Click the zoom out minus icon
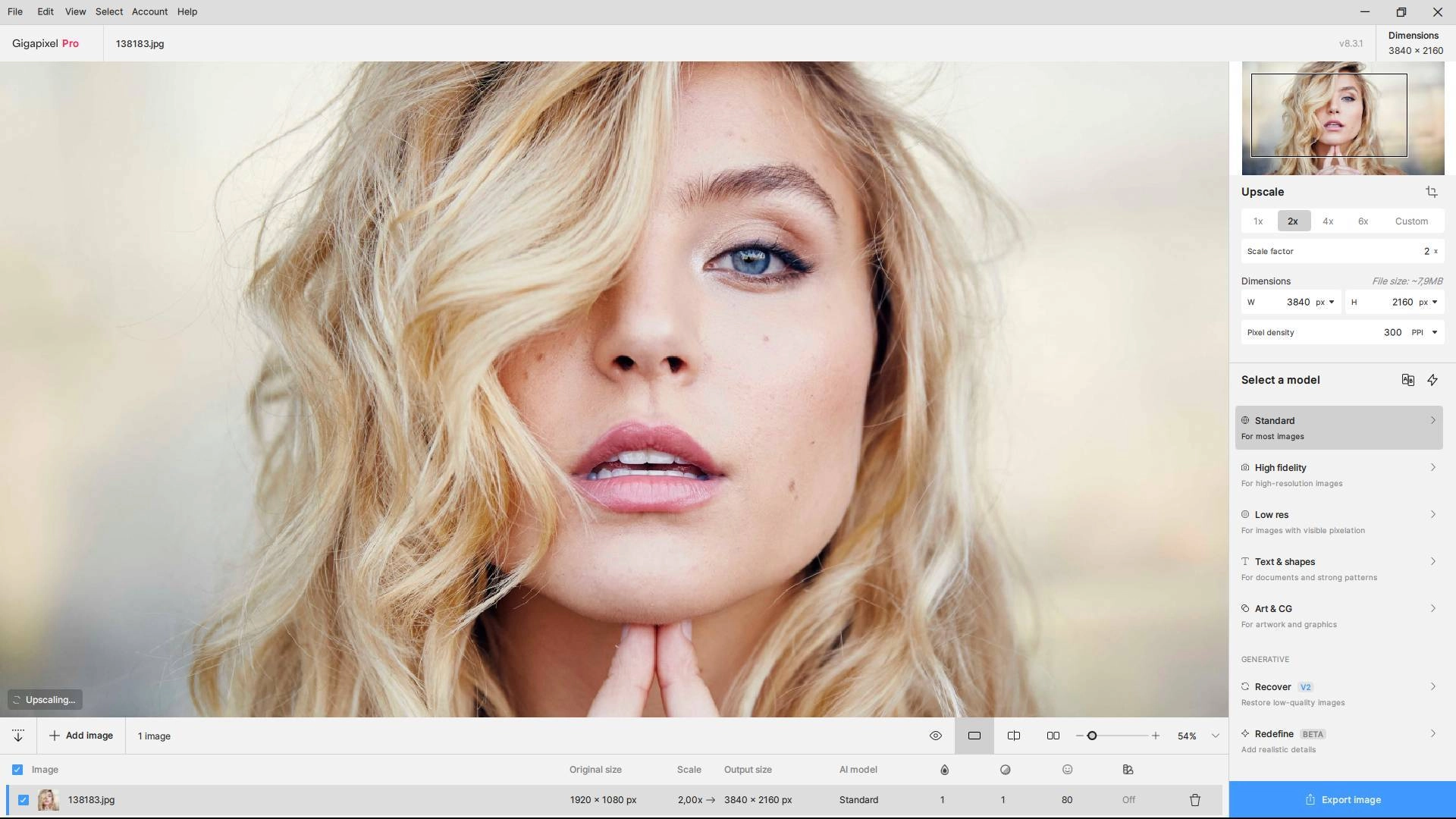Image resolution: width=1456 pixels, height=819 pixels. 1079,736
